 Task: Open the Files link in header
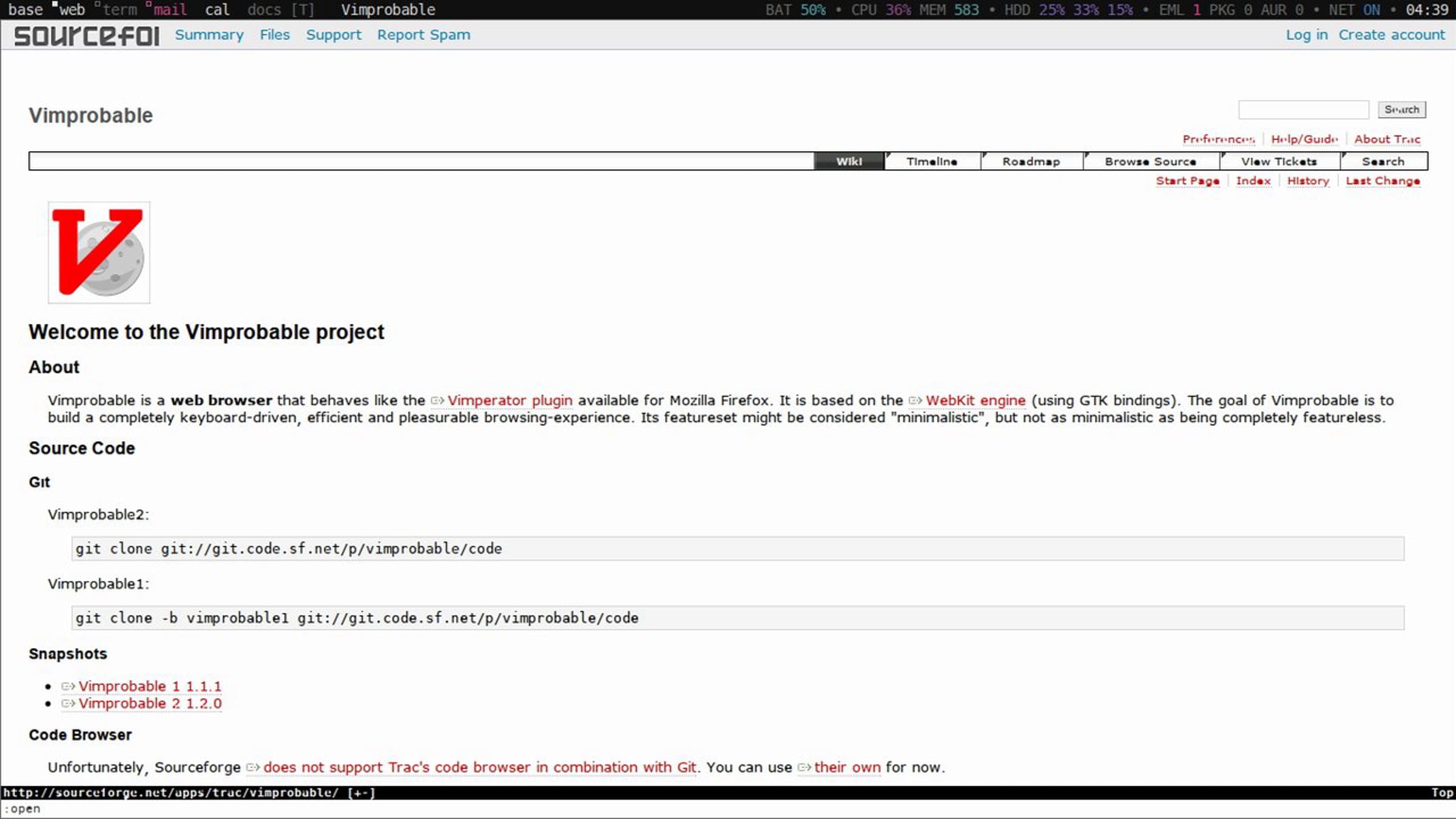point(275,35)
